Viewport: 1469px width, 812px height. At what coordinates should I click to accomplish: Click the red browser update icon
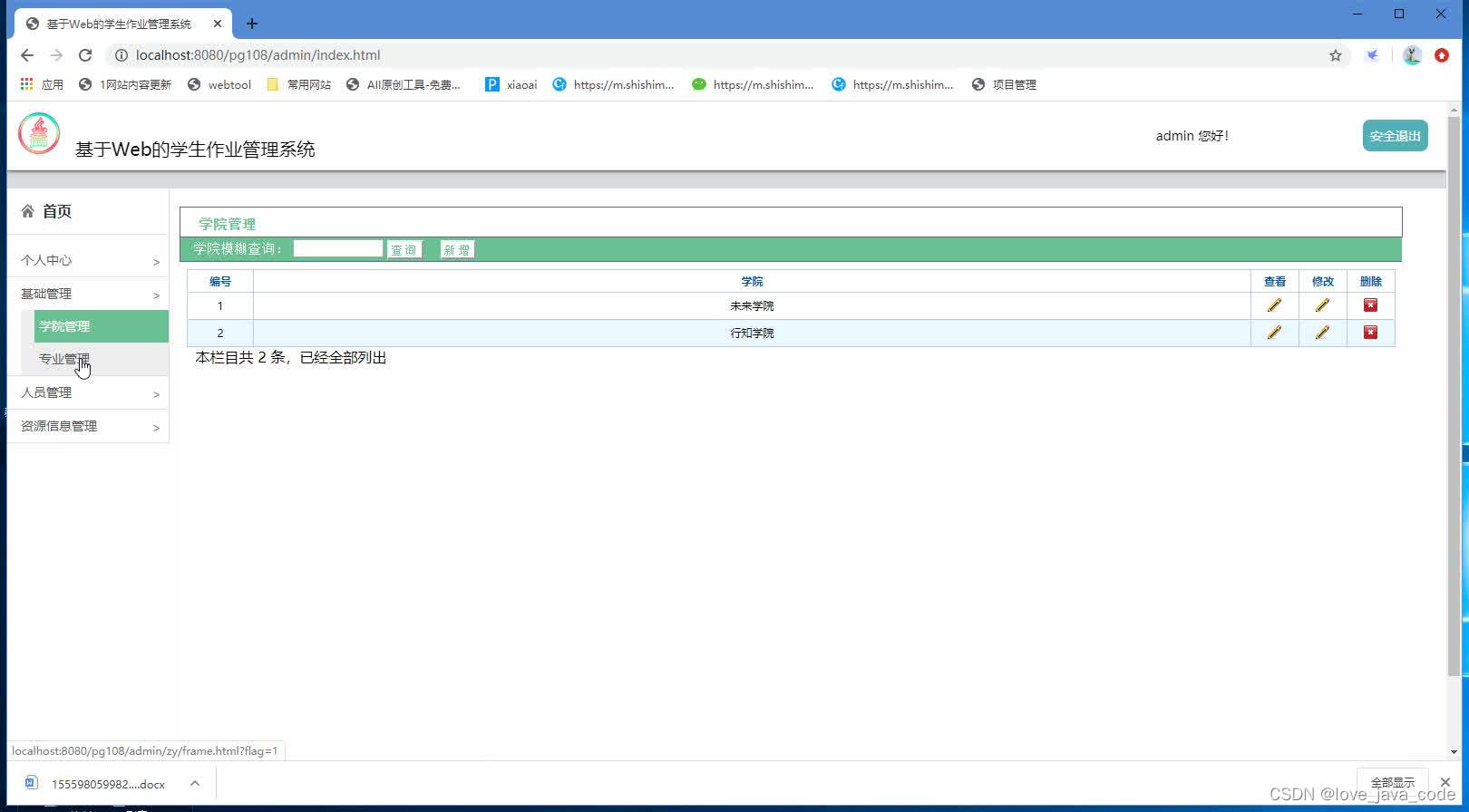pyautogui.click(x=1442, y=55)
